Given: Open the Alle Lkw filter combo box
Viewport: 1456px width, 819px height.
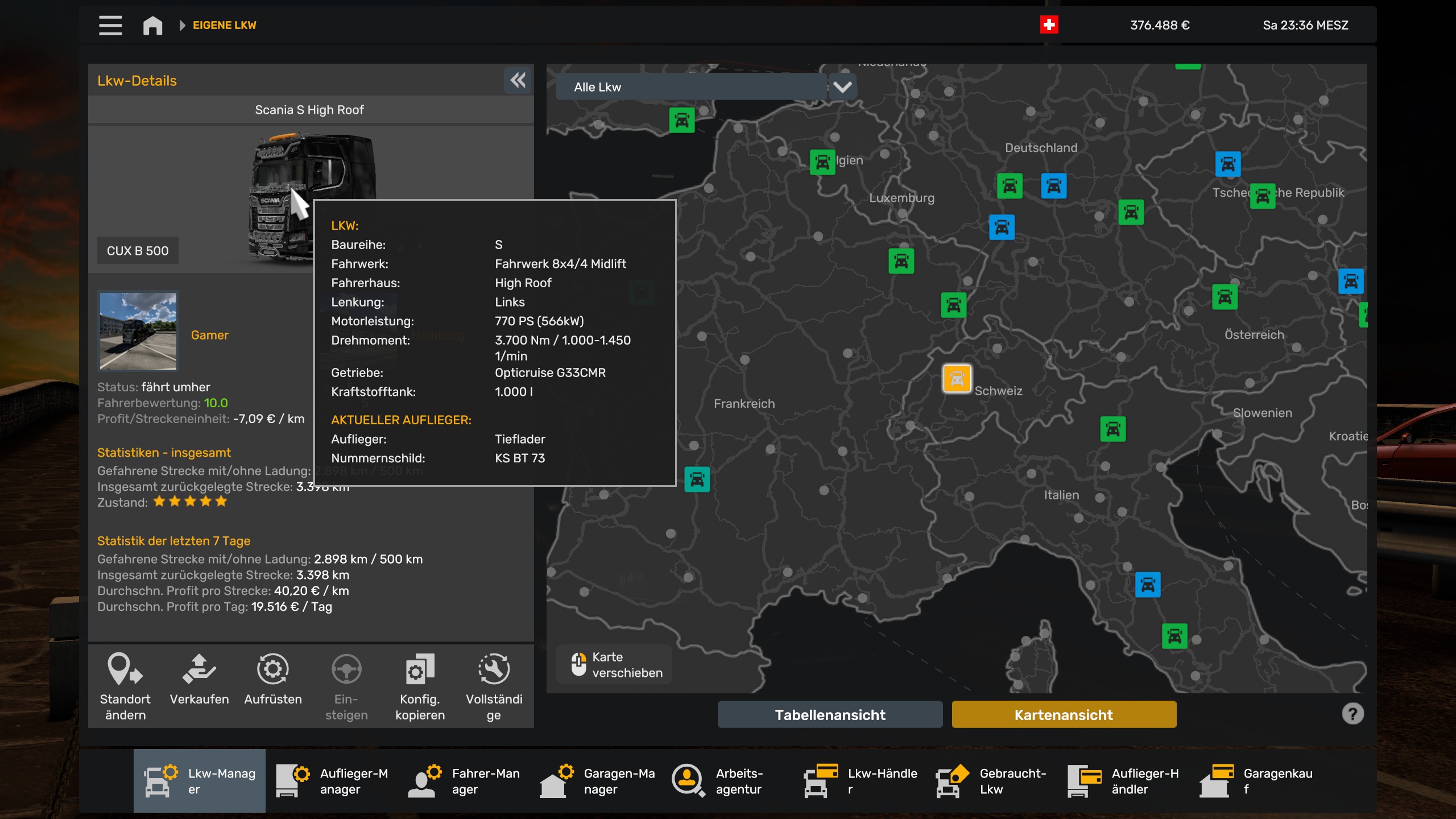Looking at the screenshot, I should 691,87.
